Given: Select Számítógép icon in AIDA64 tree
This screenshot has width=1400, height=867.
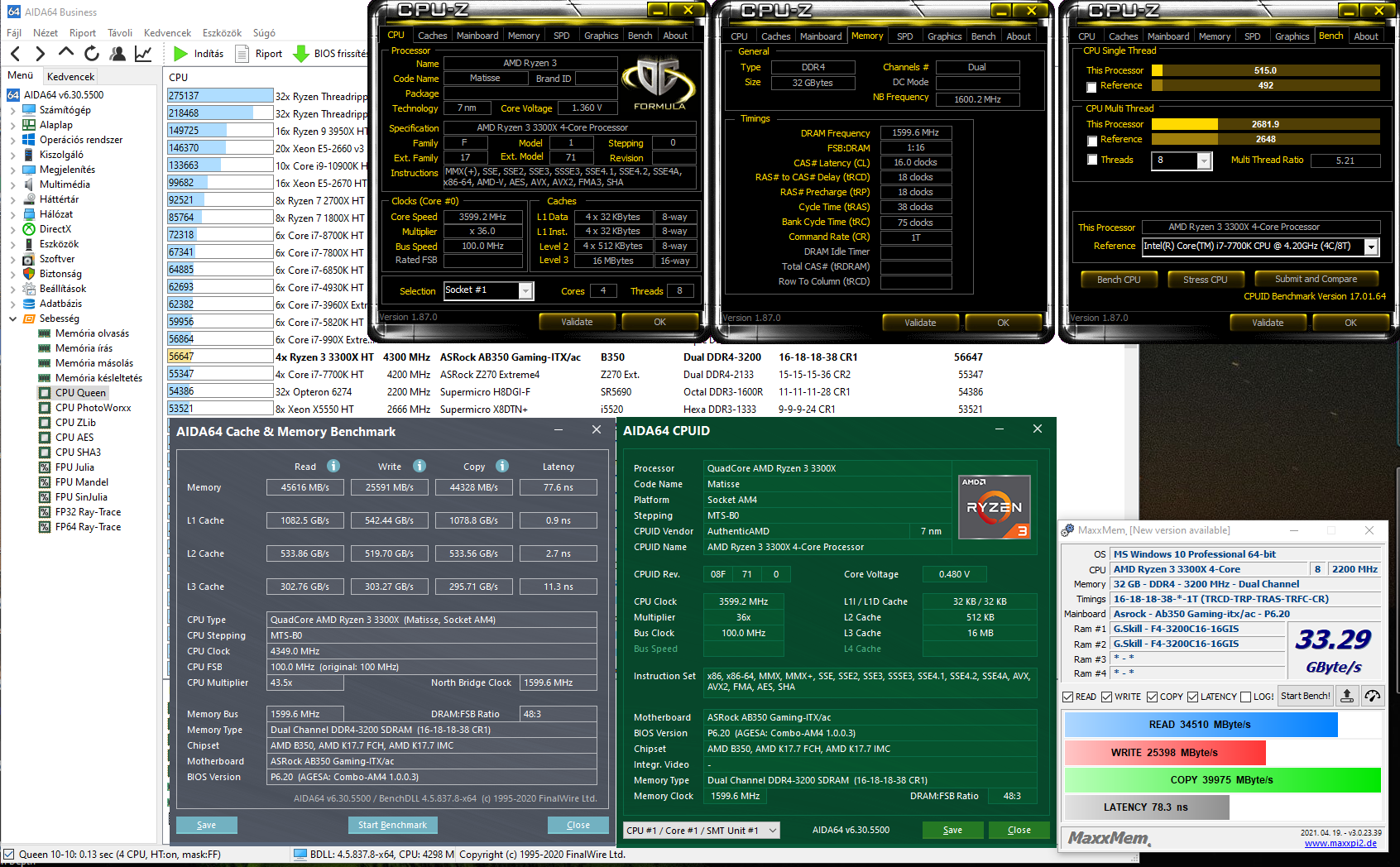Looking at the screenshot, I should 30,110.
